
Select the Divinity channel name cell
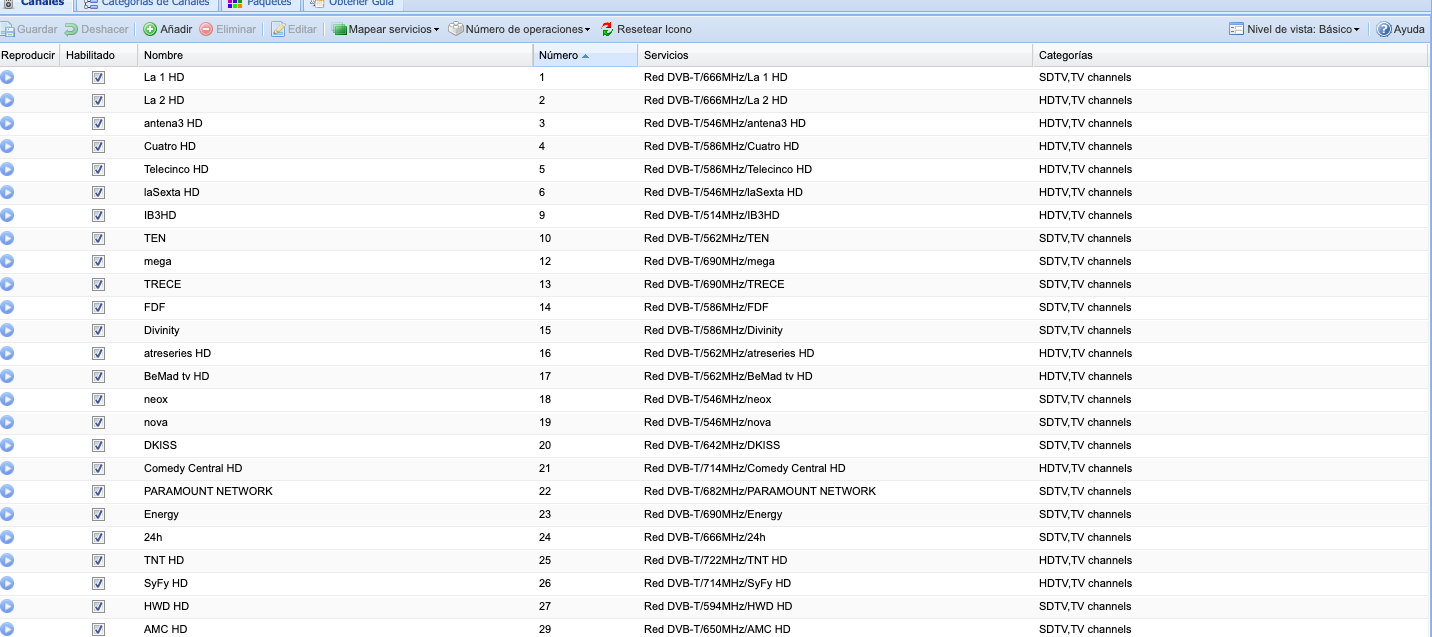click(162, 330)
